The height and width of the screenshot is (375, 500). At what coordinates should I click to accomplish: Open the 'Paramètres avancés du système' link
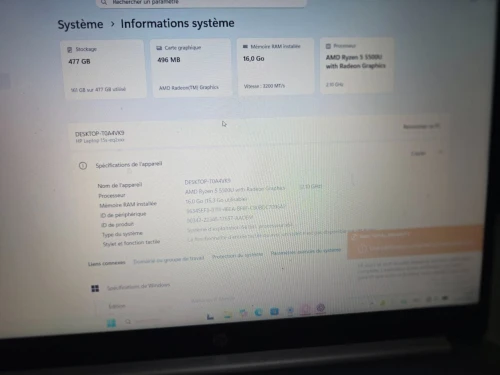click(305, 252)
